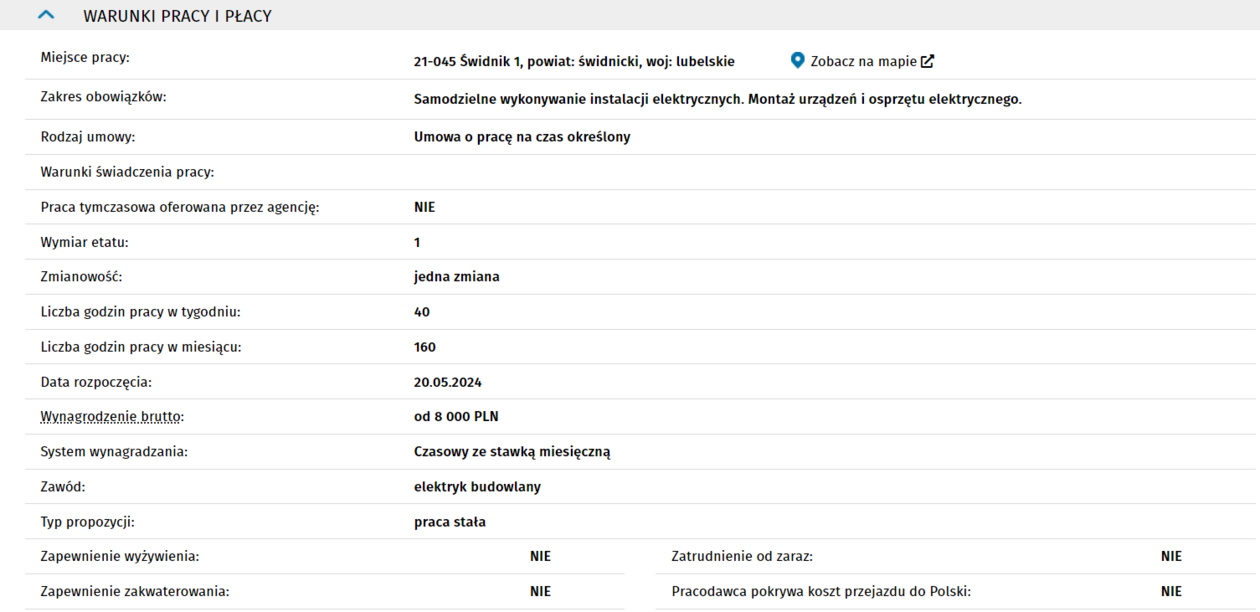
Task: Click the elektryk budowlany profession value
Action: click(x=477, y=487)
